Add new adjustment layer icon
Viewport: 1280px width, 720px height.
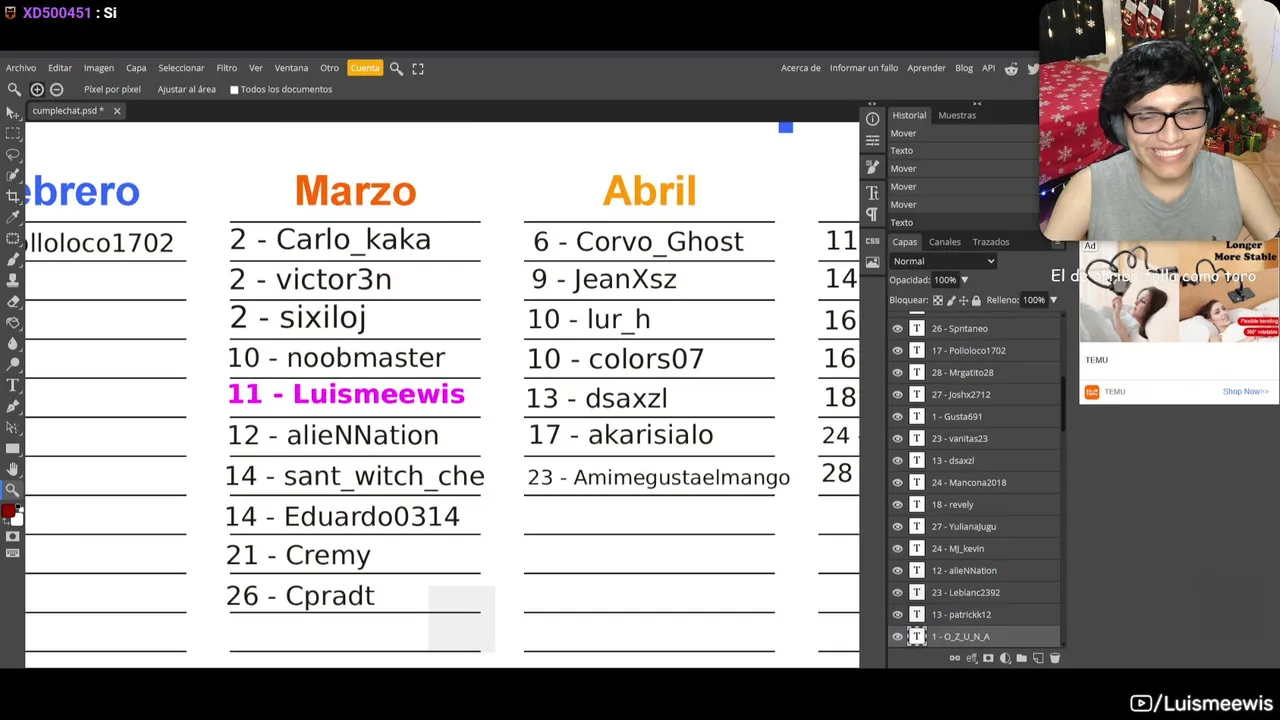(1005, 658)
